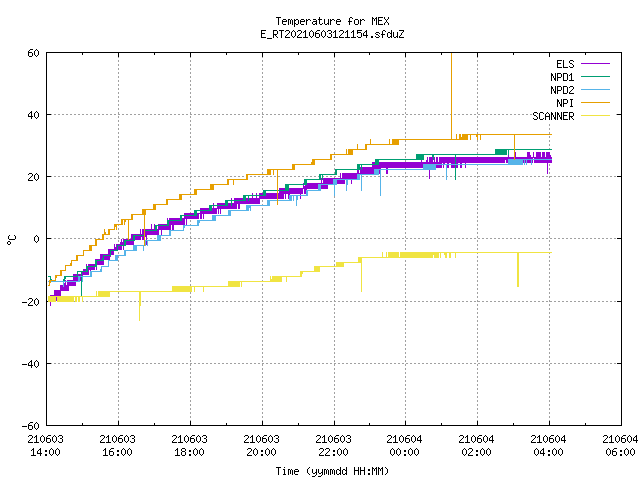Click the blue NPD2 legend line sample
Screen dimensions: 640x480
tap(595, 89)
